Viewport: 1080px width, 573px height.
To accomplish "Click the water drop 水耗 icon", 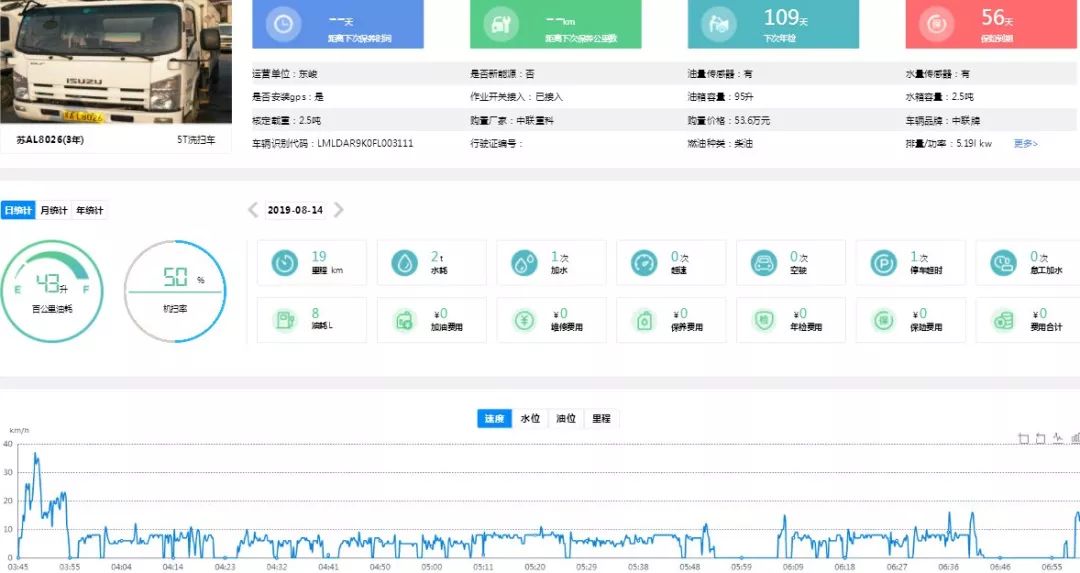I will tap(404, 263).
